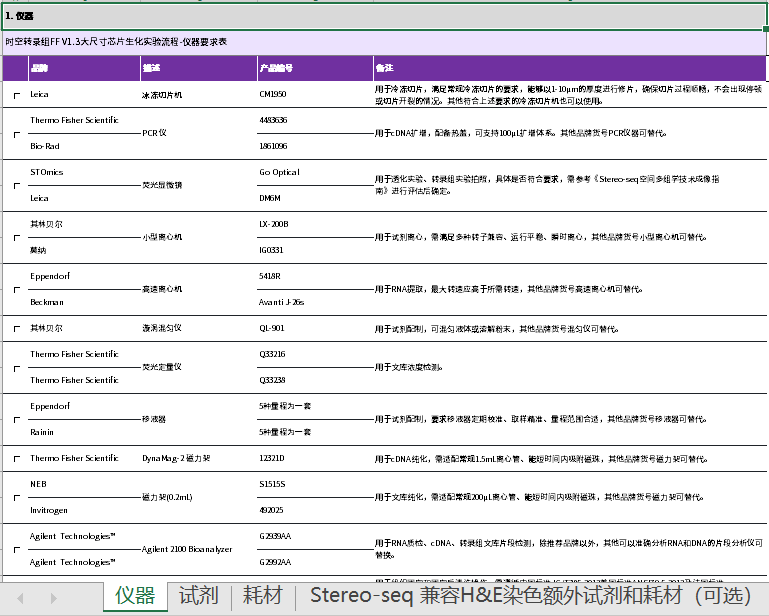Select the 荧光显微镜 description cell
769x616 pixels.
(199, 185)
